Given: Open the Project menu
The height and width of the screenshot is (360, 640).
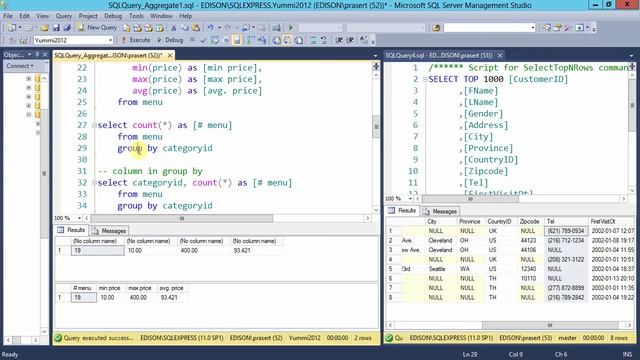Looking at the screenshot, I should pyautogui.click(x=88, y=16).
